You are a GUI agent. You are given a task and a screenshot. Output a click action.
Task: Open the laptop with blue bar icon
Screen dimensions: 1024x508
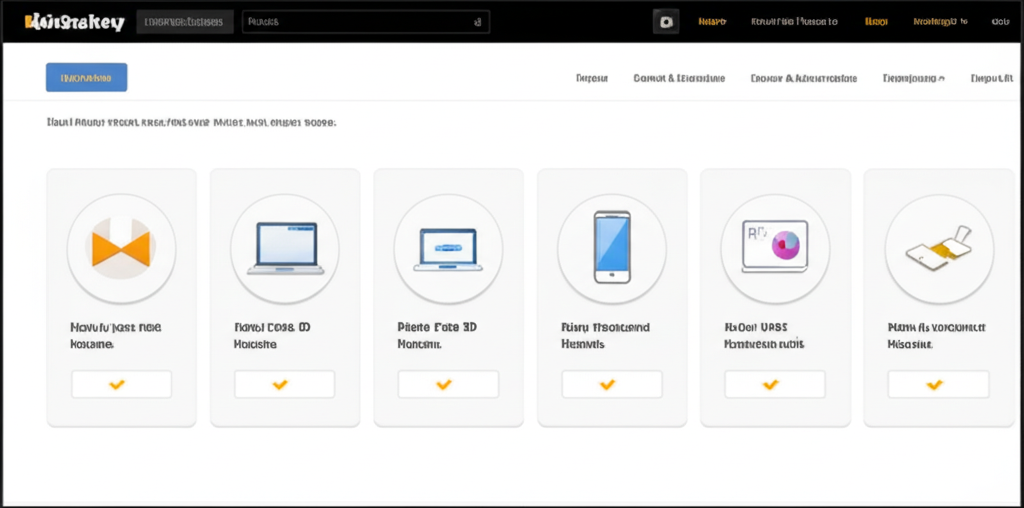coord(448,249)
